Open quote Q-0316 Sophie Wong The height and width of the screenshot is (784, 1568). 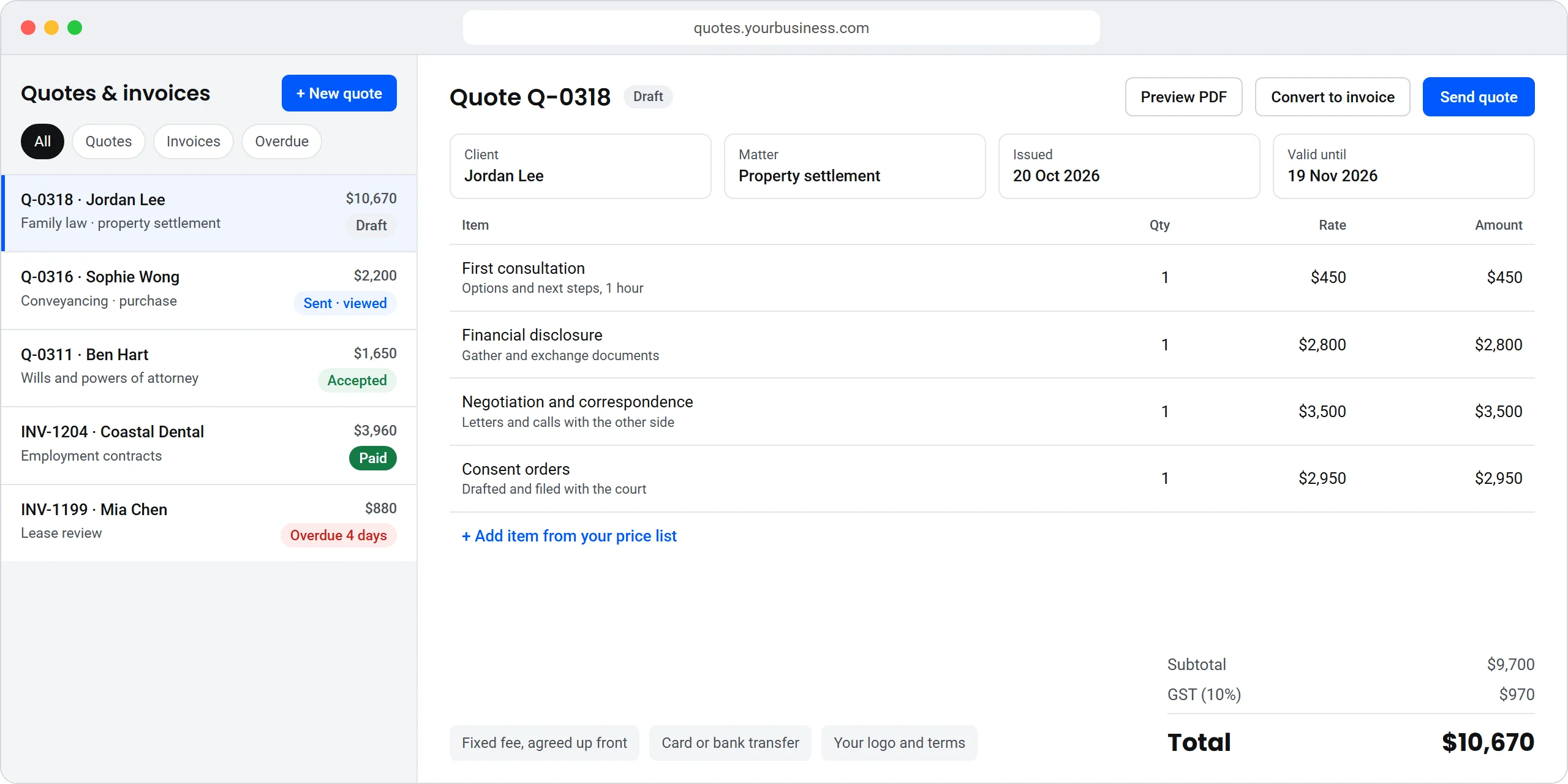click(209, 291)
